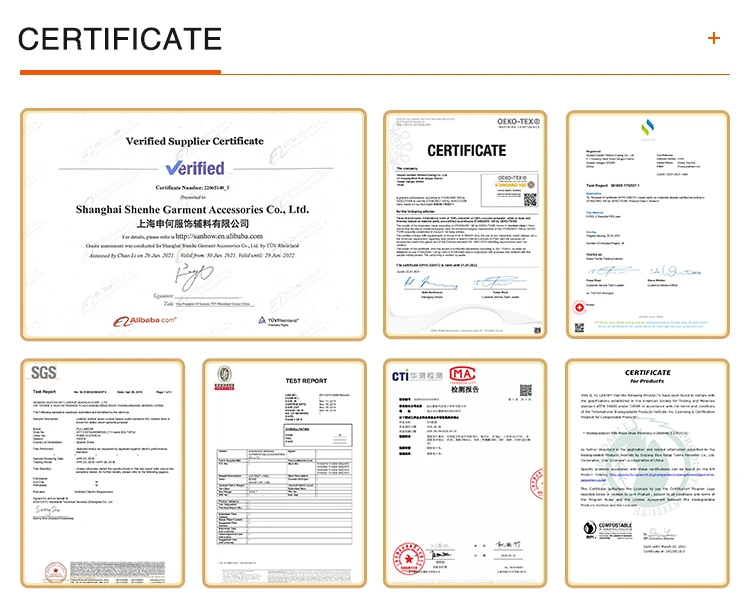Open the TESTEX test report thumbnail
Viewport: 750px width, 613px height.
pyautogui.click(x=648, y=225)
